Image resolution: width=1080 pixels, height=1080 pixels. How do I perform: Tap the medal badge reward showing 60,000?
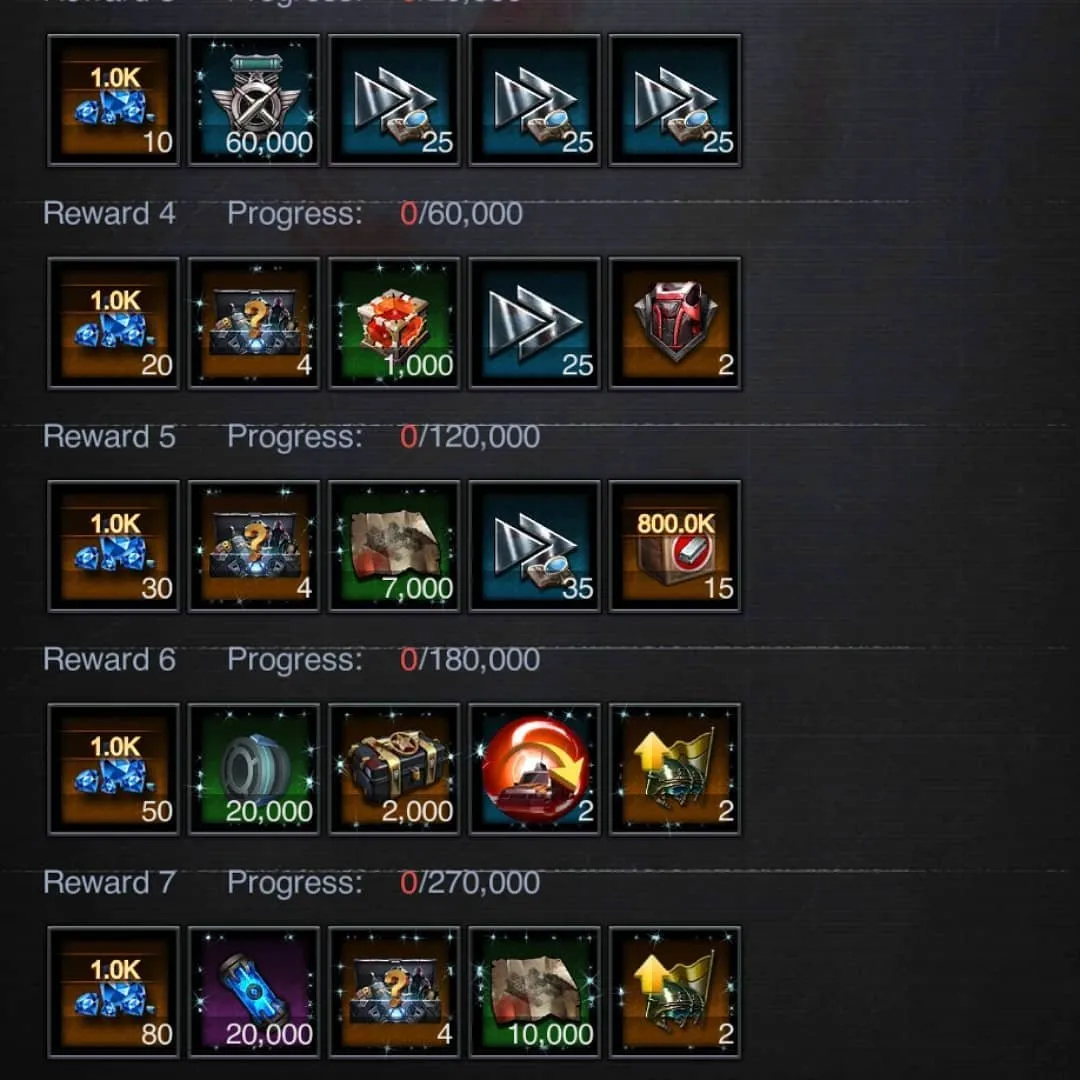[x=253, y=101]
